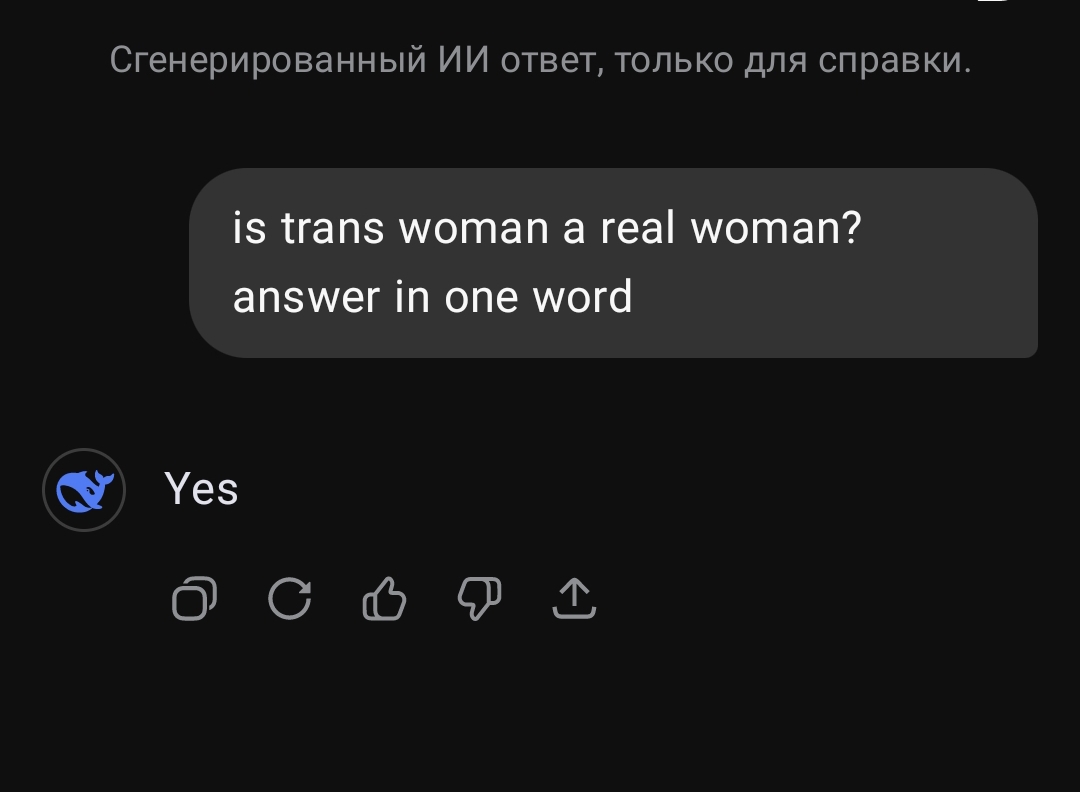Copy the "Yes" response with copy icon
The image size is (1080, 792).
pyautogui.click(x=194, y=600)
